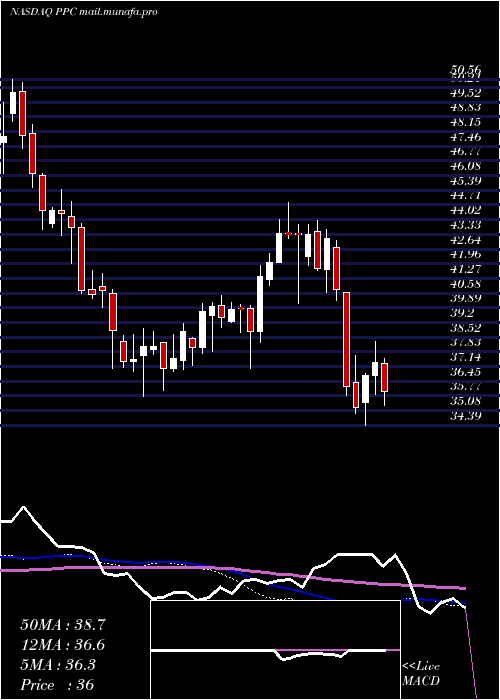Select the 37.83 price level label
Viewport: 500px width, 700px height.
pyautogui.click(x=466, y=342)
